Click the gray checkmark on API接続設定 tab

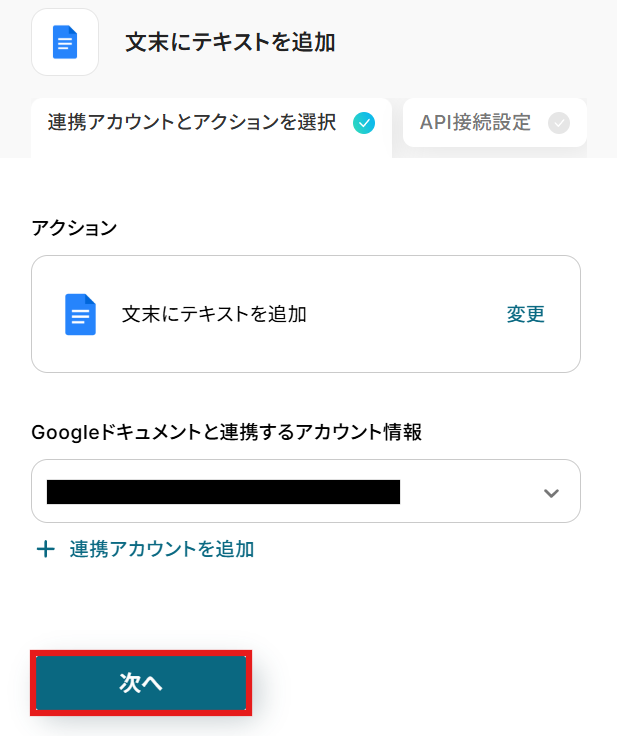(x=559, y=123)
